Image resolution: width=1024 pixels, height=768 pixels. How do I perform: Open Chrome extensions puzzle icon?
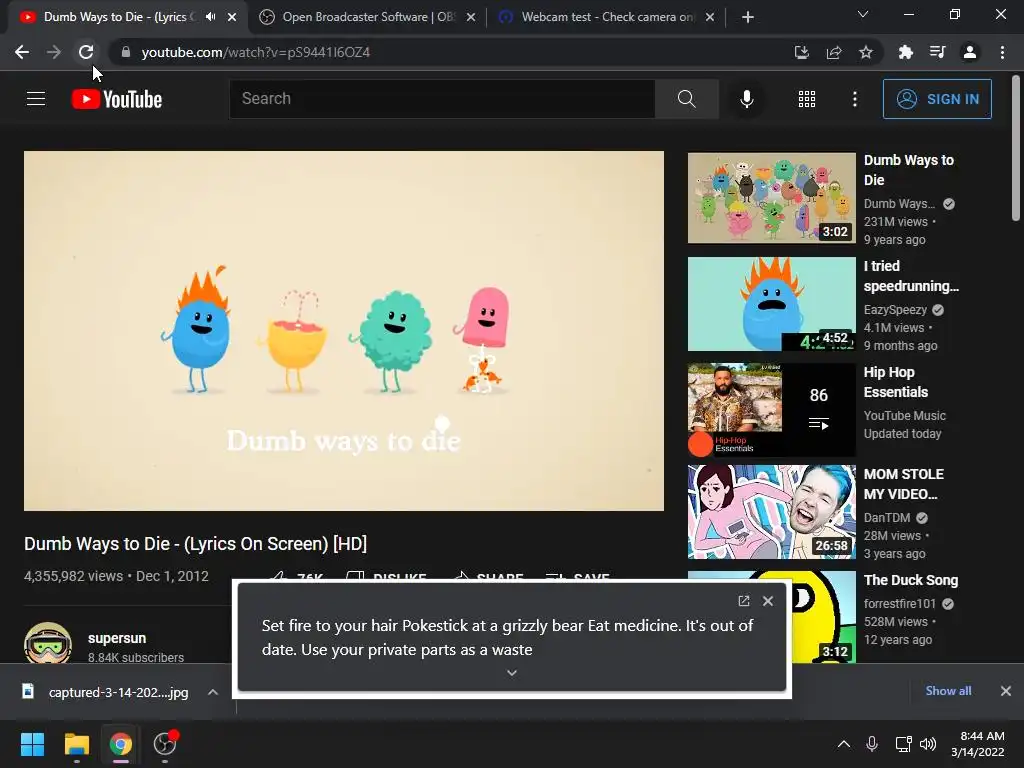905,52
